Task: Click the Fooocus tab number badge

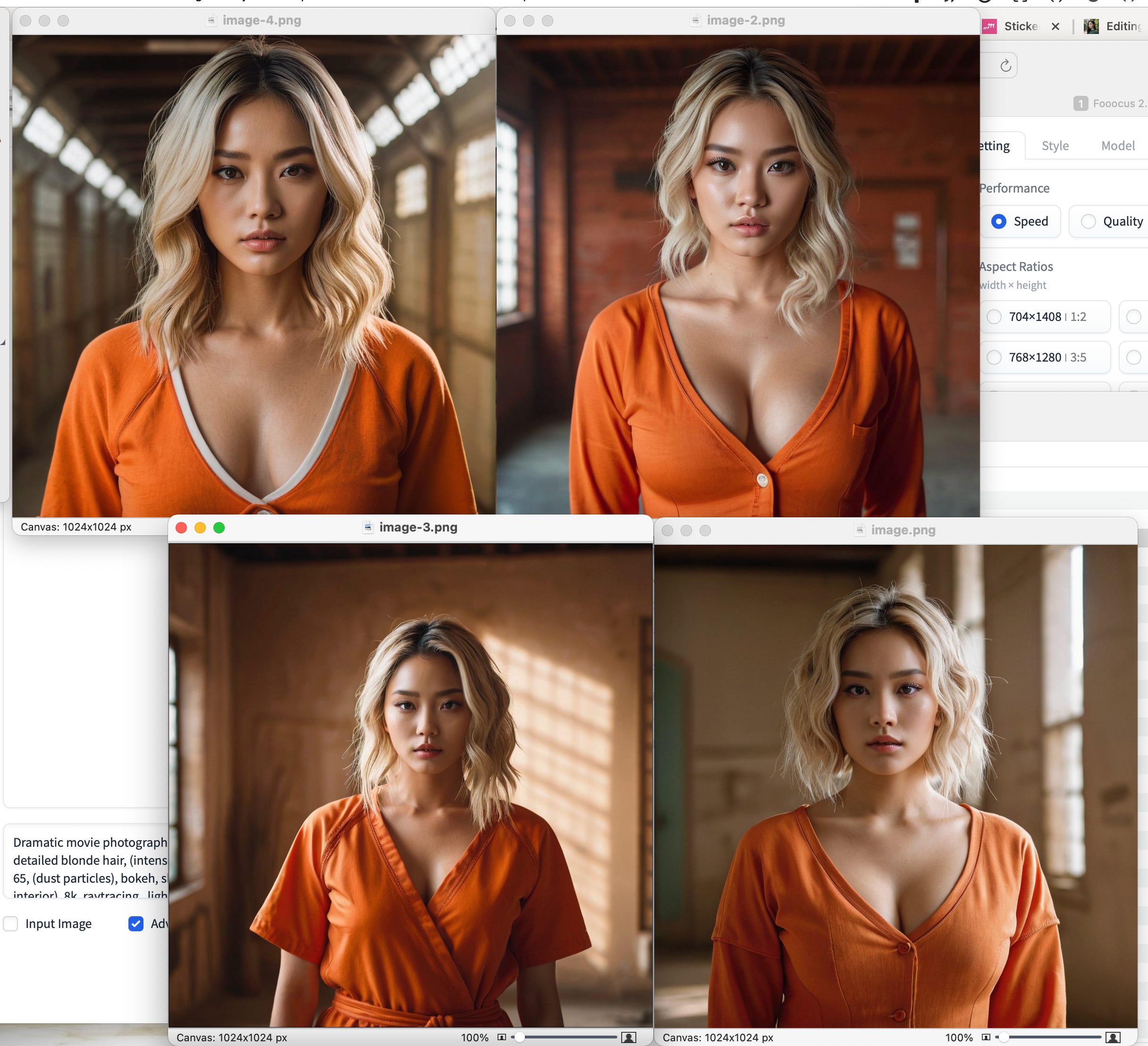Action: coord(1080,104)
